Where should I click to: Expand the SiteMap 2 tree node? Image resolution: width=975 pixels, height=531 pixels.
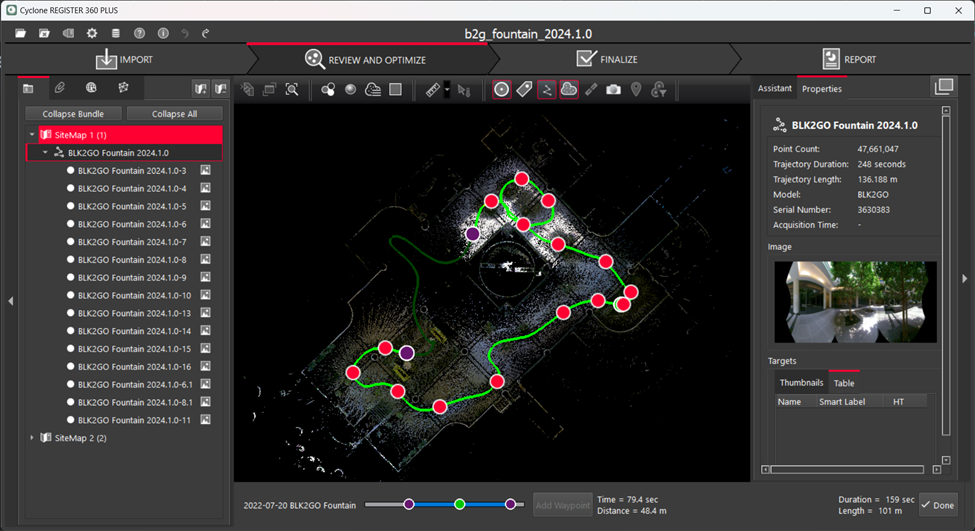(32, 438)
